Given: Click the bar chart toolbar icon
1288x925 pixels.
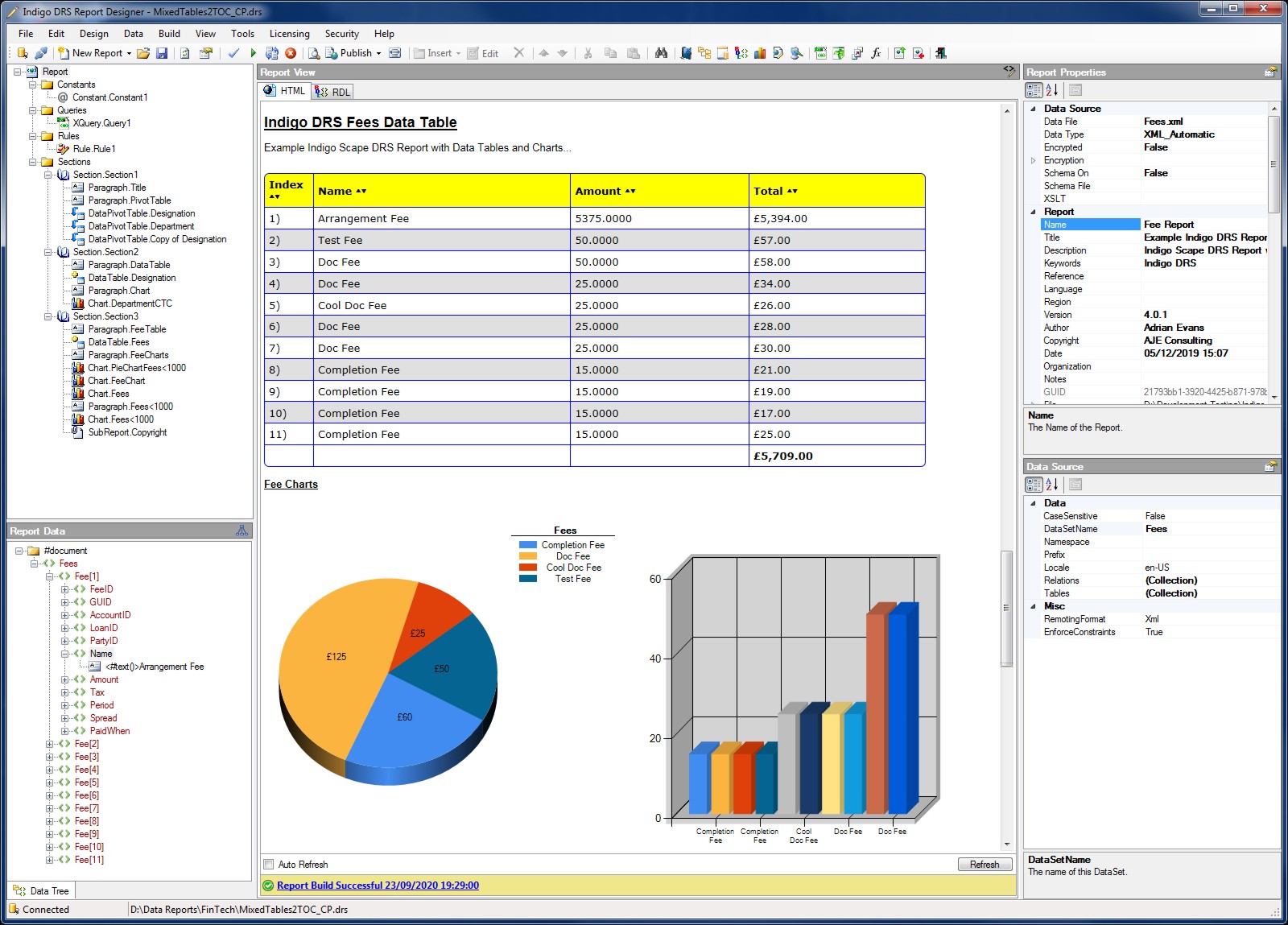Looking at the screenshot, I should click(x=759, y=53).
